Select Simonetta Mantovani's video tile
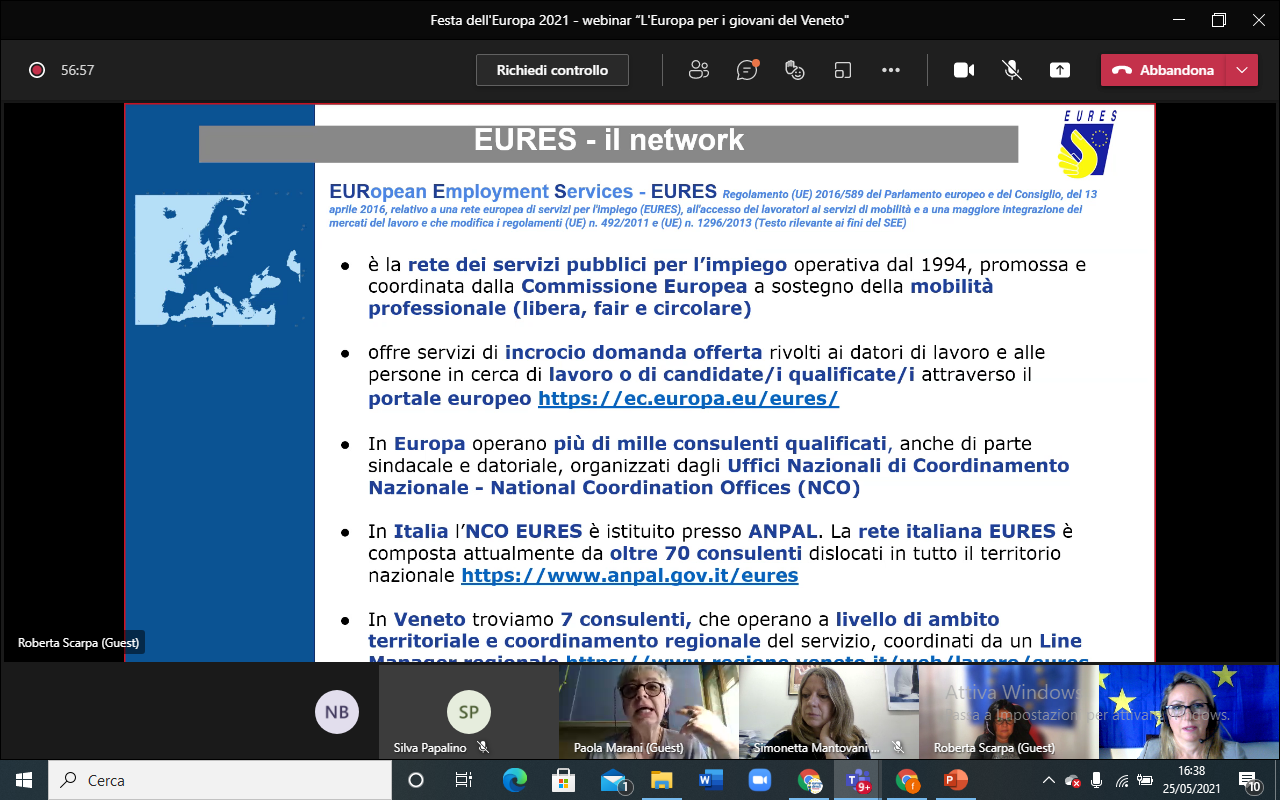The width and height of the screenshot is (1280, 800). 828,712
